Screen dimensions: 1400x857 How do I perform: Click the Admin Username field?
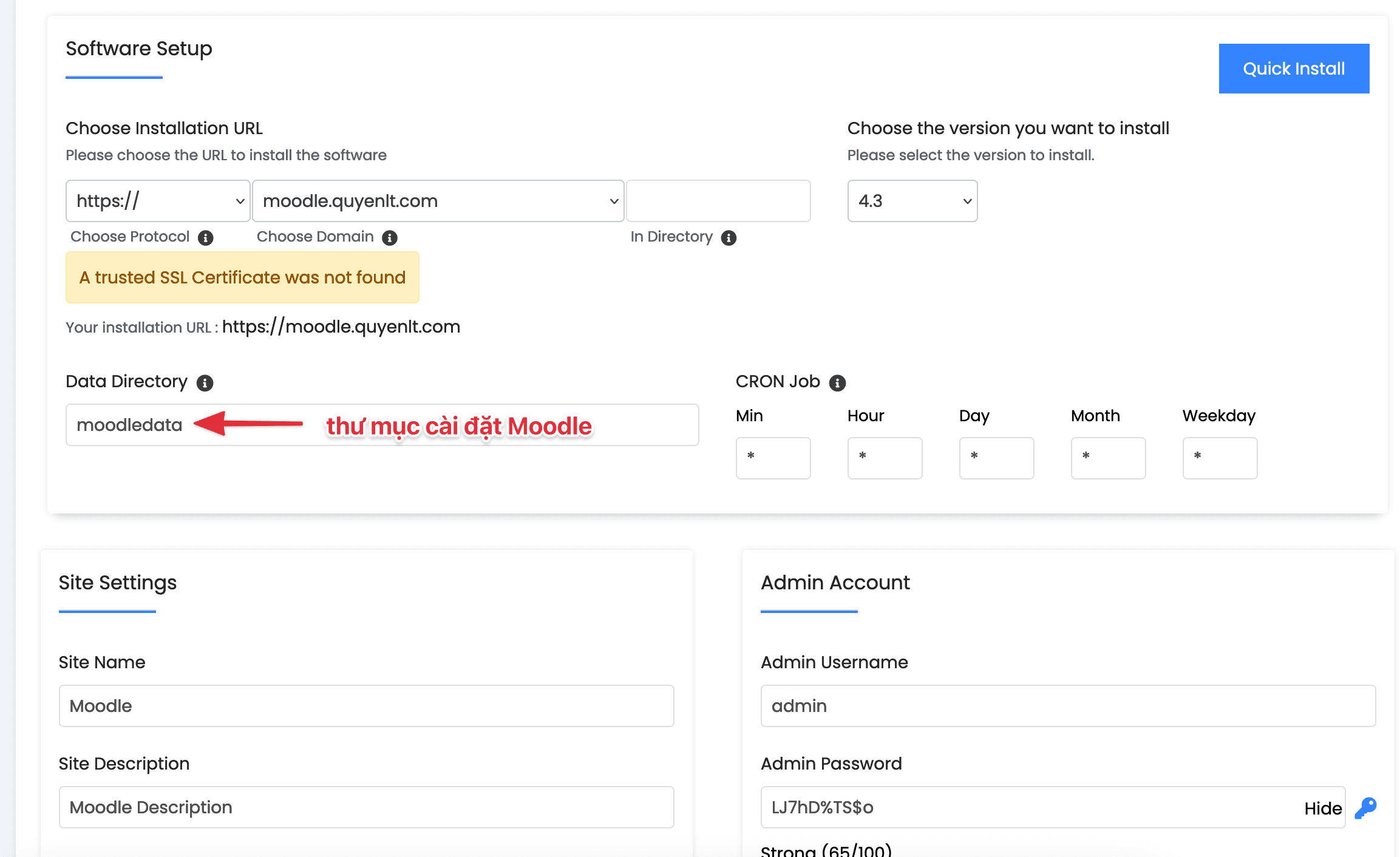pos(1067,706)
